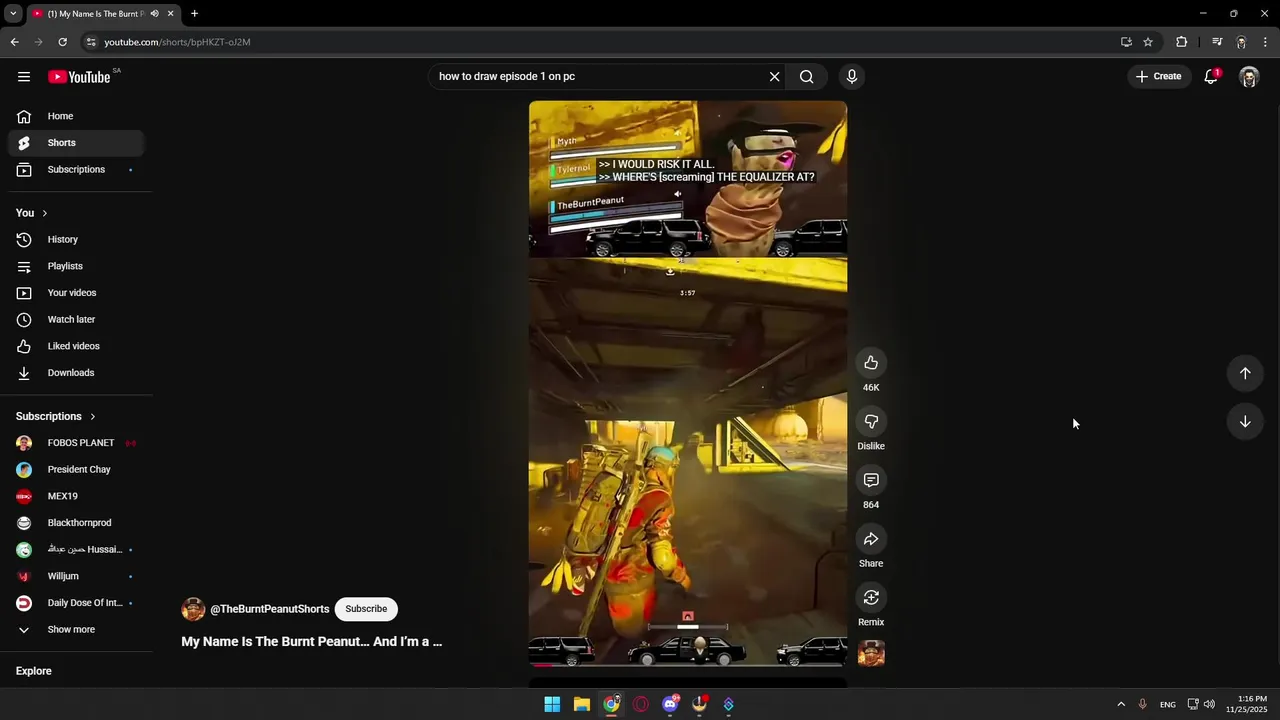
Task: Share this Short
Action: click(871, 539)
